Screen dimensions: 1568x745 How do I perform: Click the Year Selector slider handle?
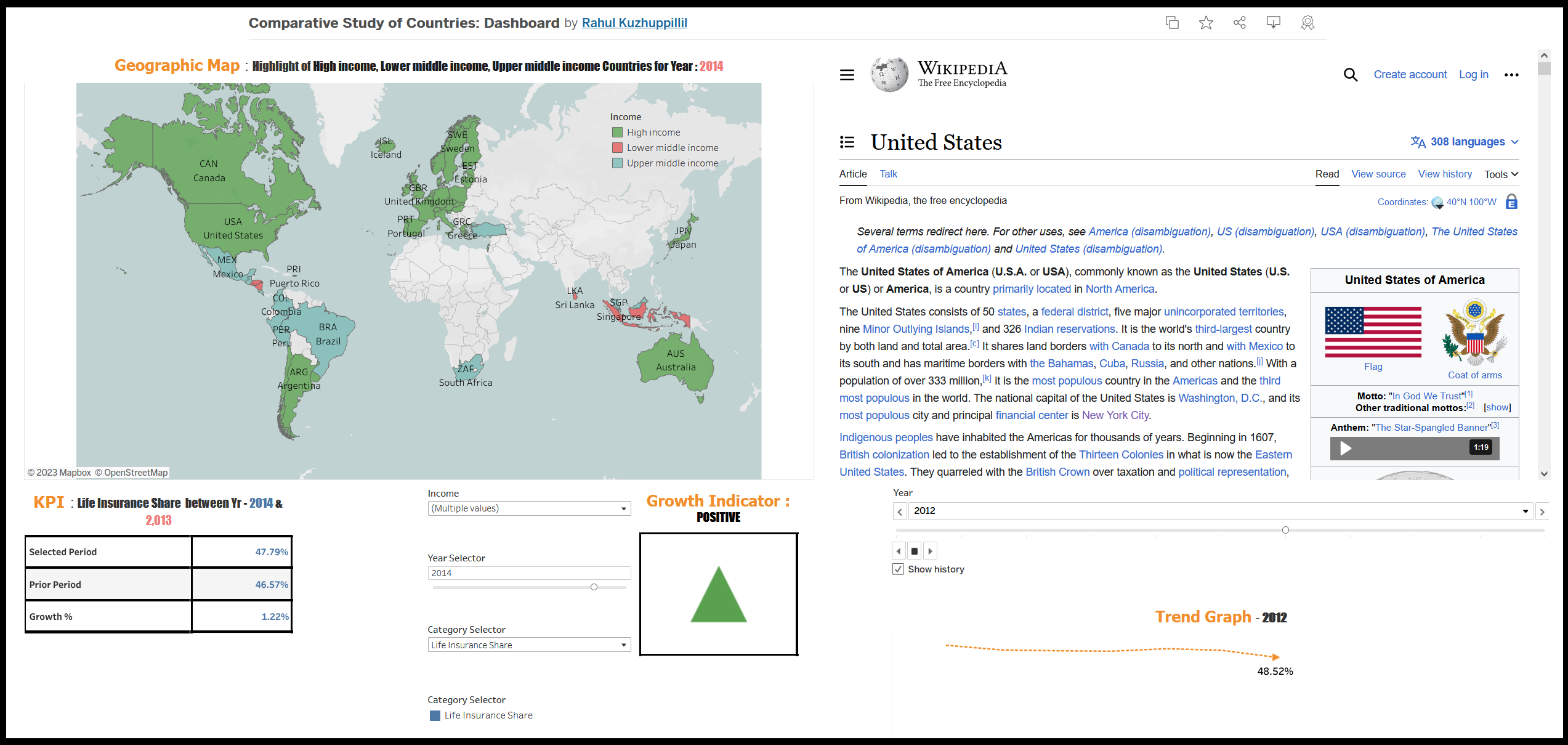pos(594,587)
